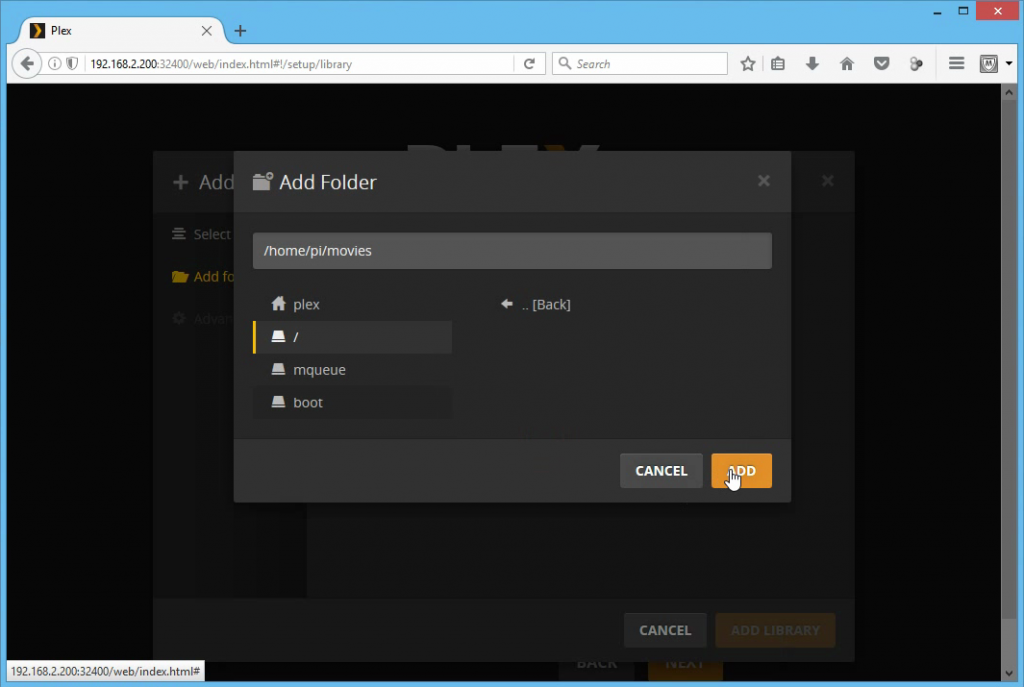Image resolution: width=1024 pixels, height=687 pixels.
Task: Click the Firefox vertical scrollbar track
Action: point(1009,383)
